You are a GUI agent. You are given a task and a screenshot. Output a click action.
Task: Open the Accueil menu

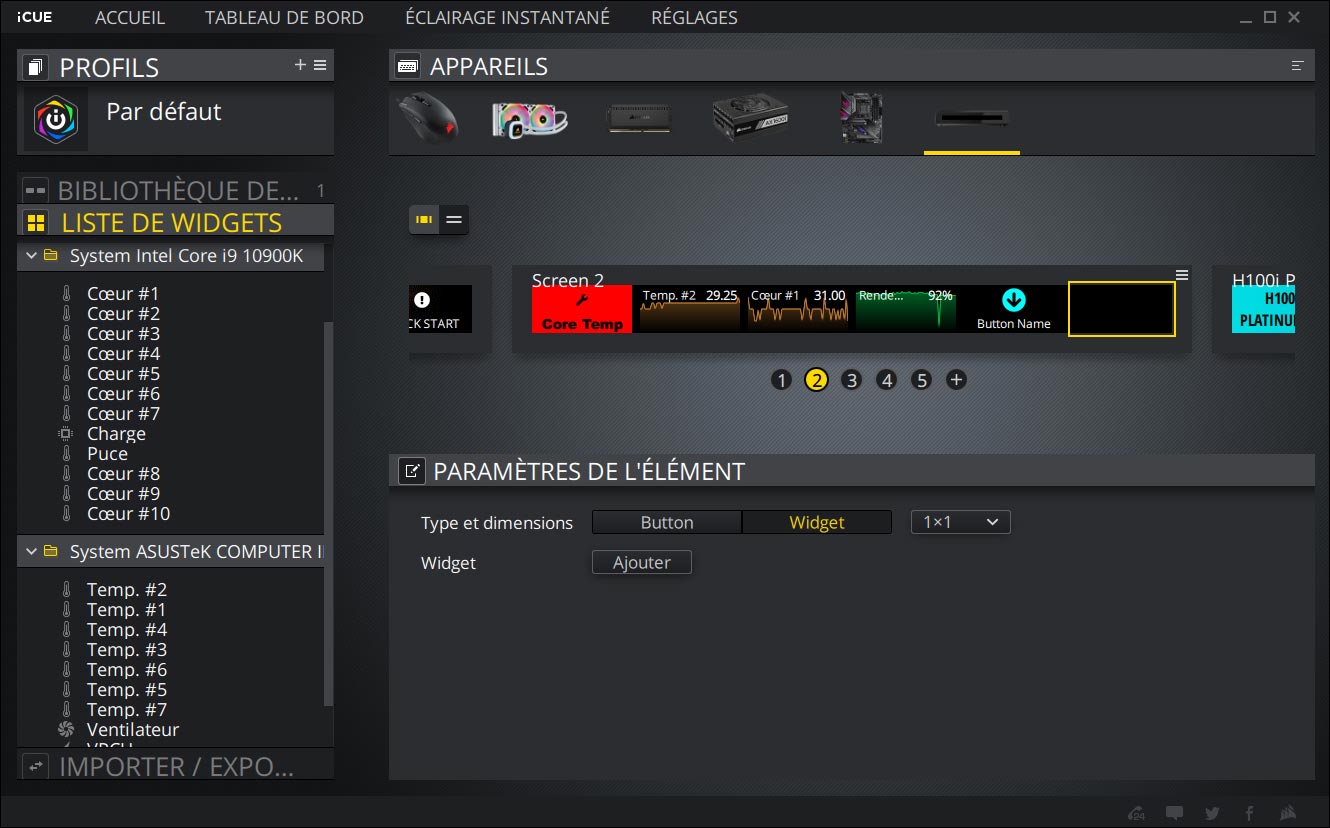(x=130, y=18)
